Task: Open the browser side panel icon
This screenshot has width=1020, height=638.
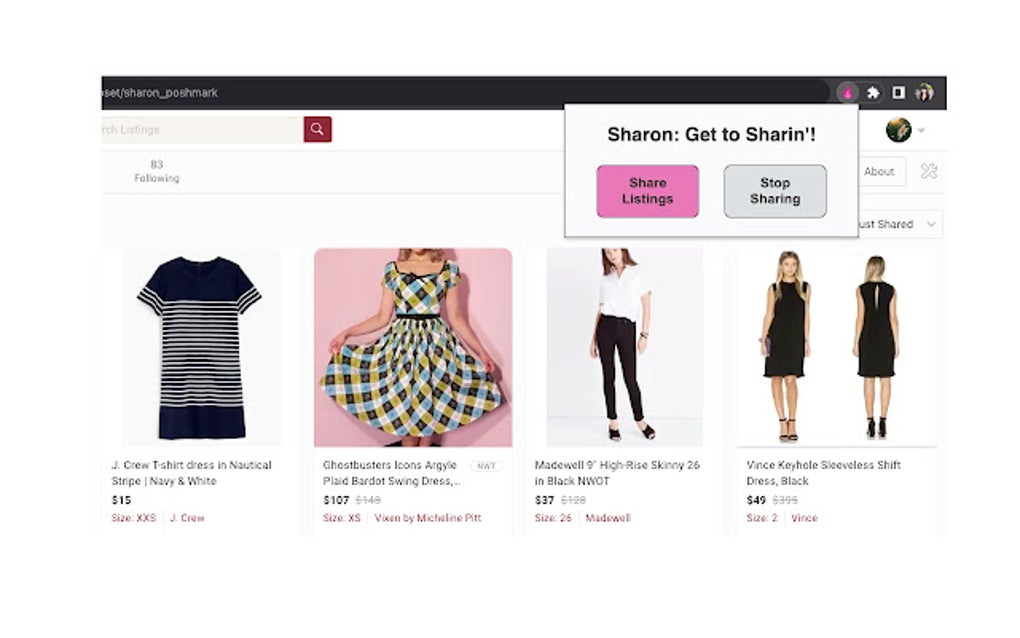Action: [900, 92]
